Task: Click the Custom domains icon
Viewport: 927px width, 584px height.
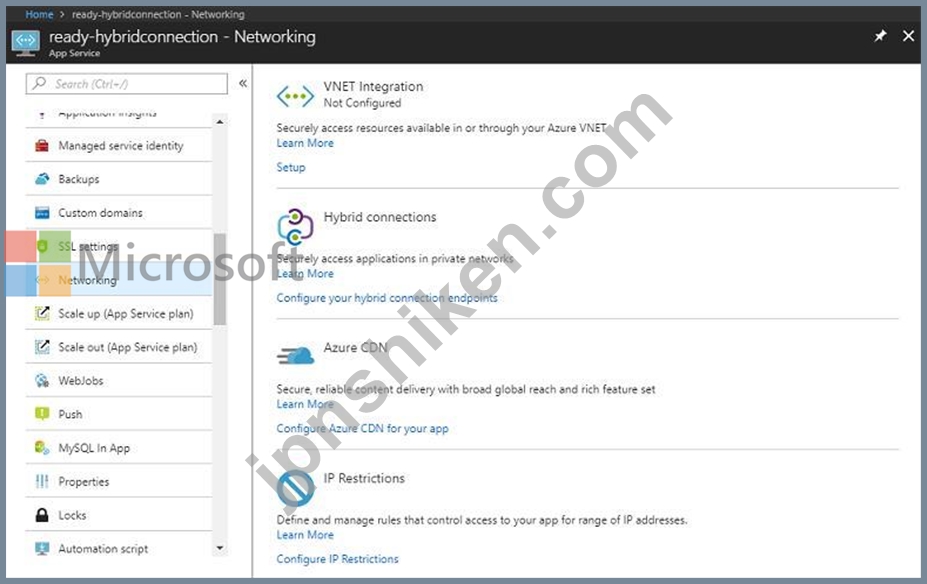Action: pyautogui.click(x=42, y=213)
